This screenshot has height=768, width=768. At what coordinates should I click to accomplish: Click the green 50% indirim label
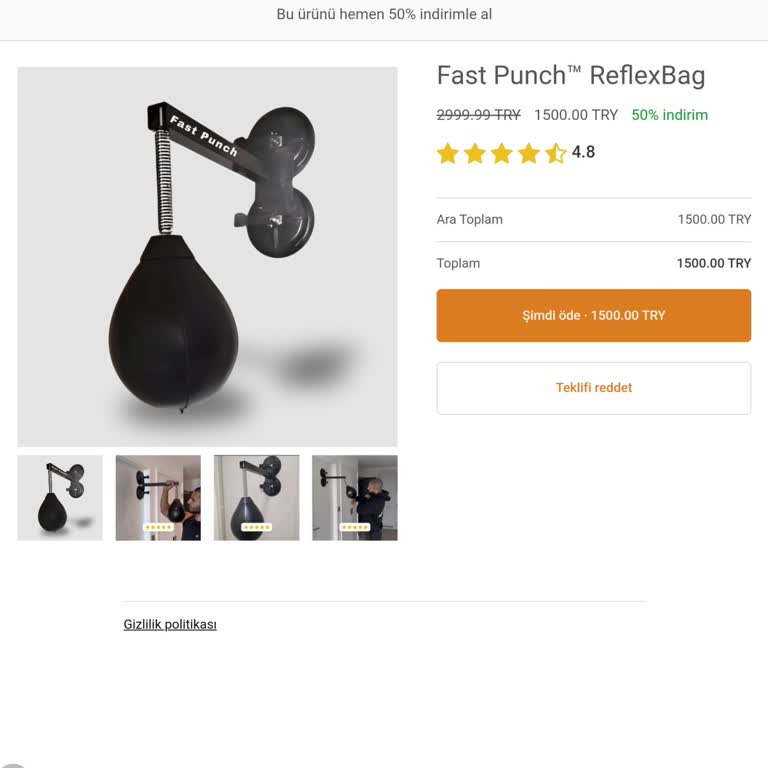(x=669, y=115)
